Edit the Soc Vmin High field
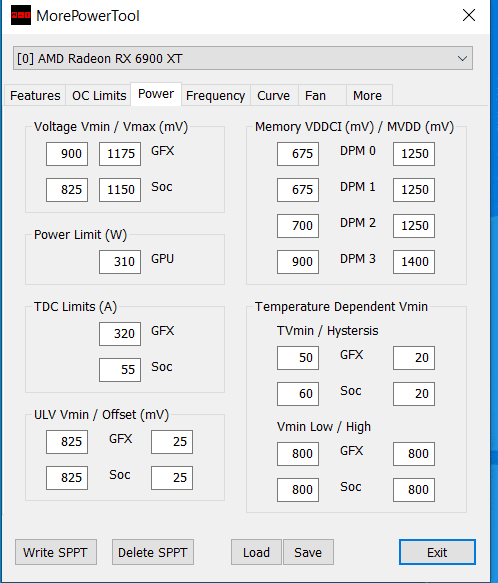 point(414,490)
